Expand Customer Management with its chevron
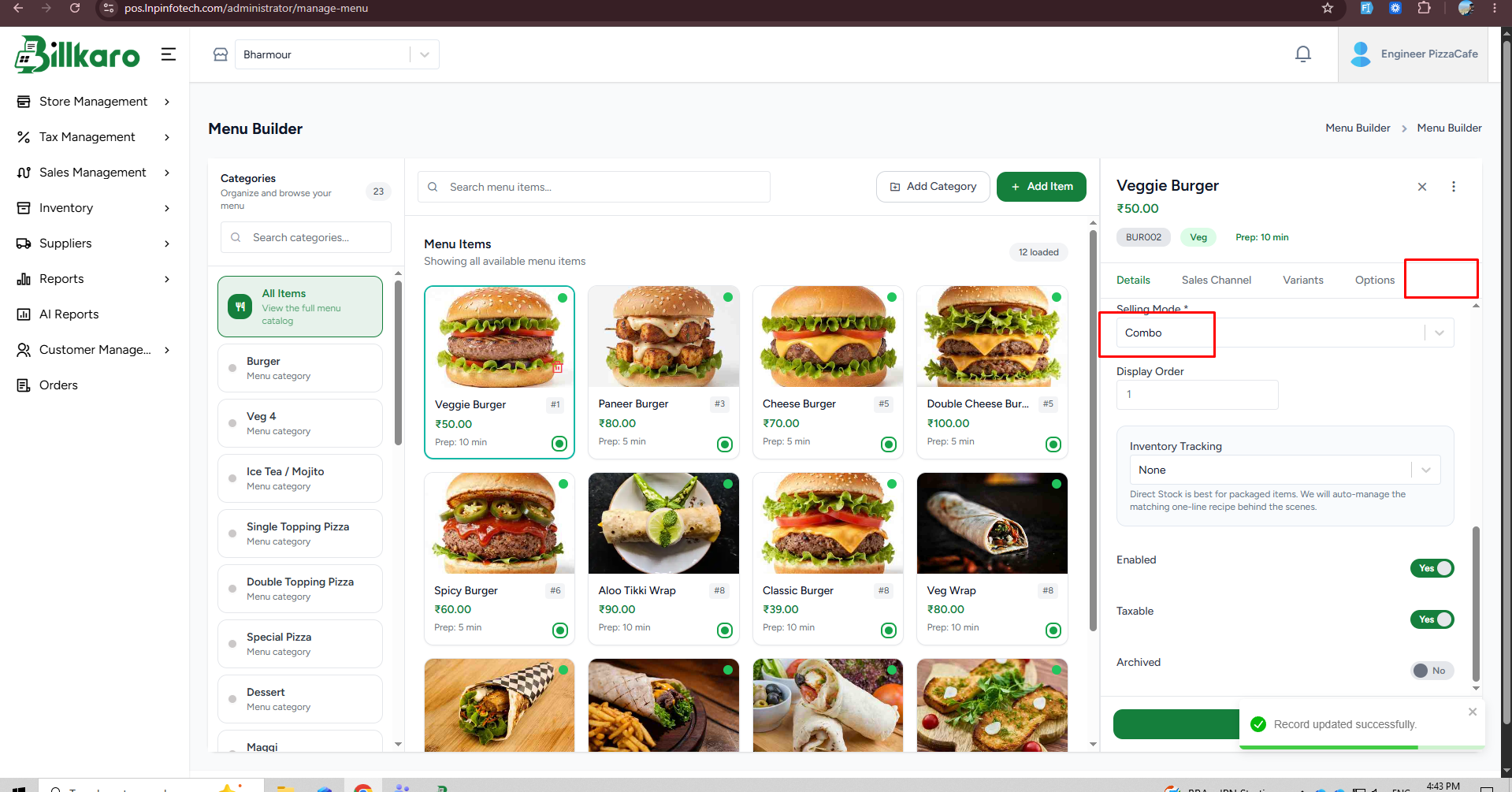Viewport: 1512px width, 792px height. point(167,350)
